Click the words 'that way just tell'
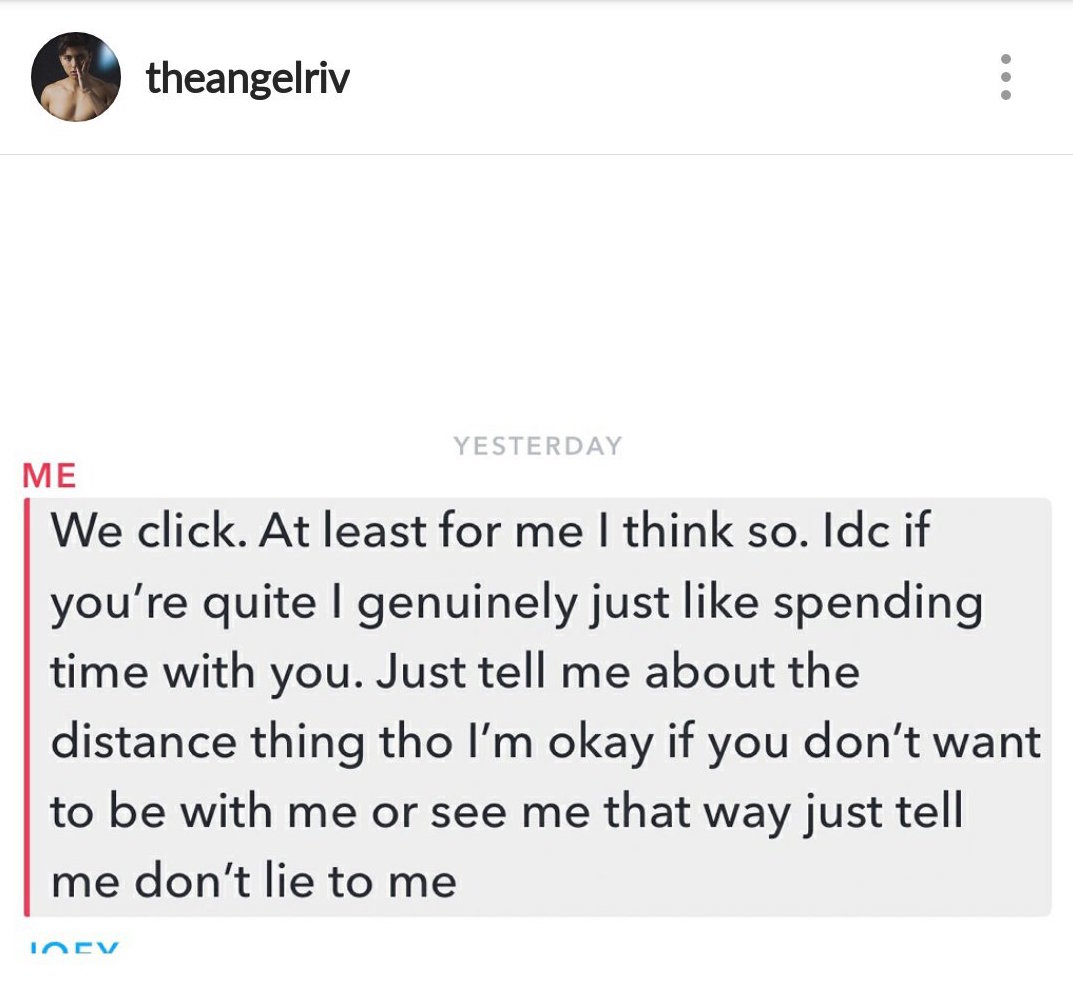 click(782, 812)
